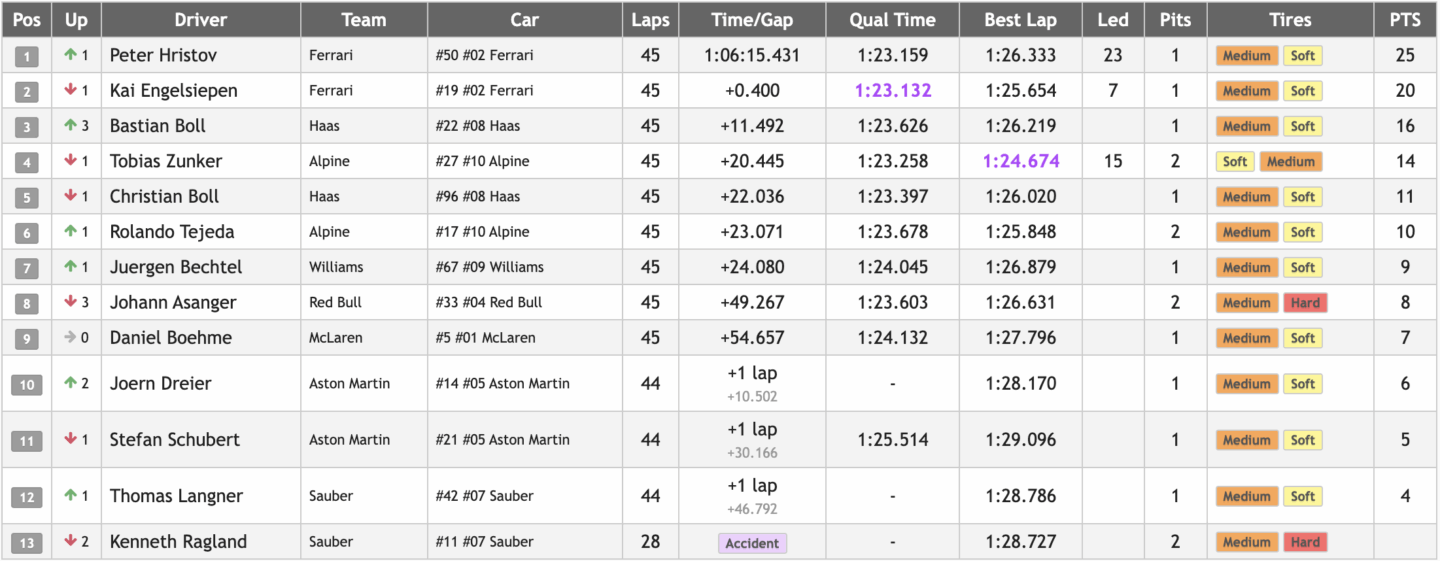The width and height of the screenshot is (1440, 561).
Task: Click the Accident status badge
Action: click(x=752, y=543)
